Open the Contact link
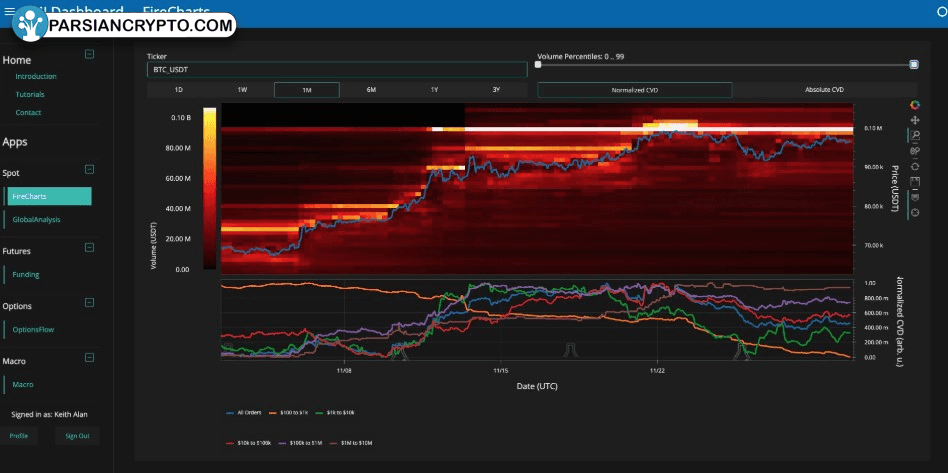Viewport: 948px width, 473px height. 28,113
